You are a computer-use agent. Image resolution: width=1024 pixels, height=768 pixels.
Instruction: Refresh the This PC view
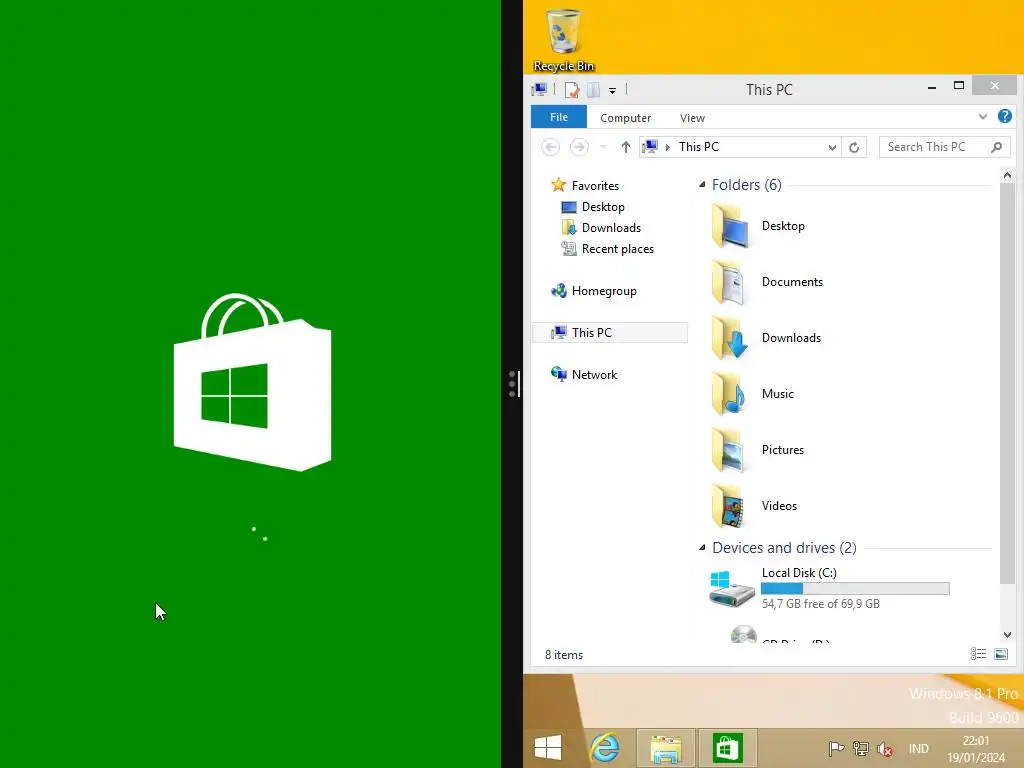coord(854,147)
